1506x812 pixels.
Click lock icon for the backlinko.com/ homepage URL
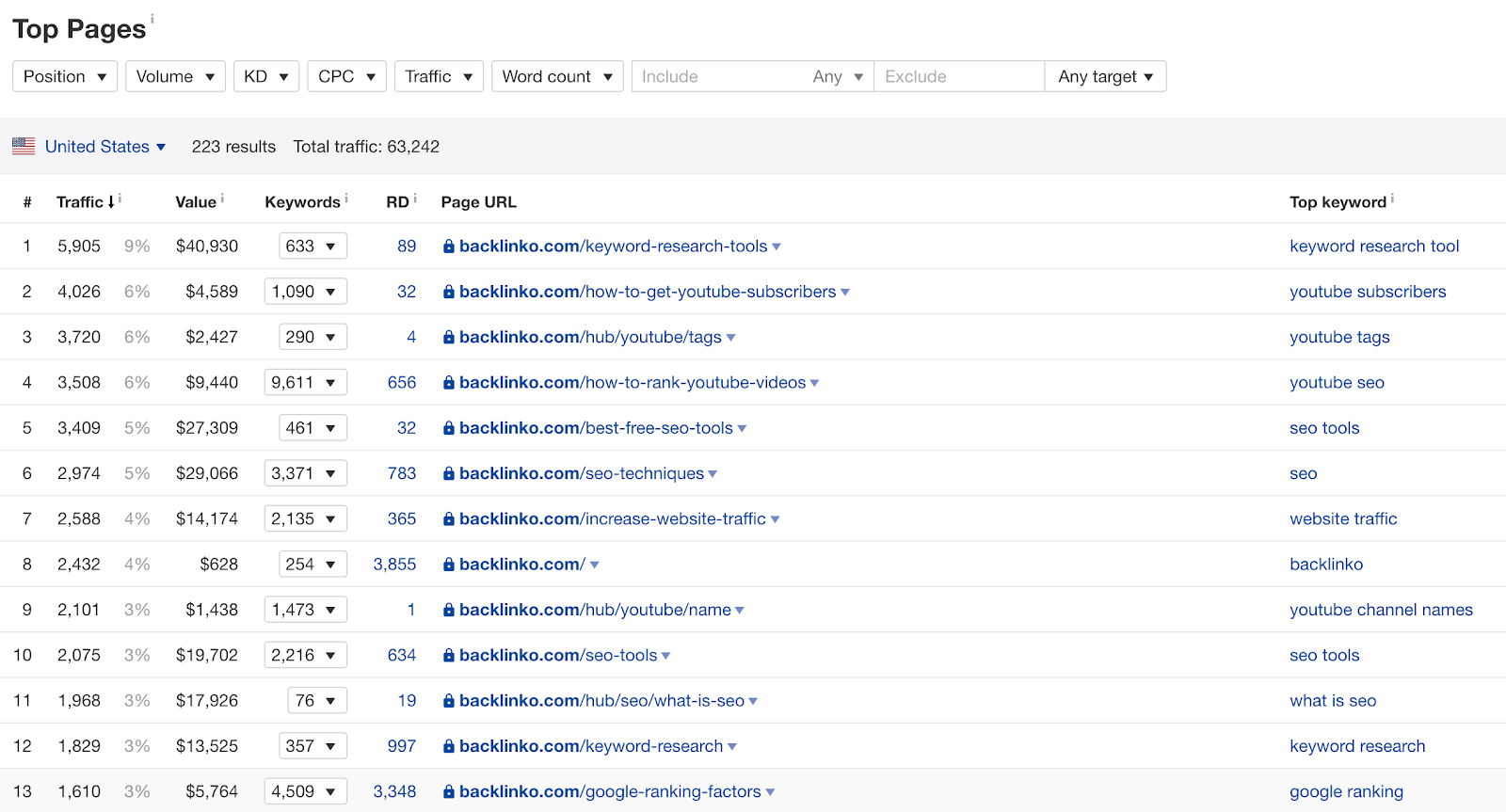[449, 565]
